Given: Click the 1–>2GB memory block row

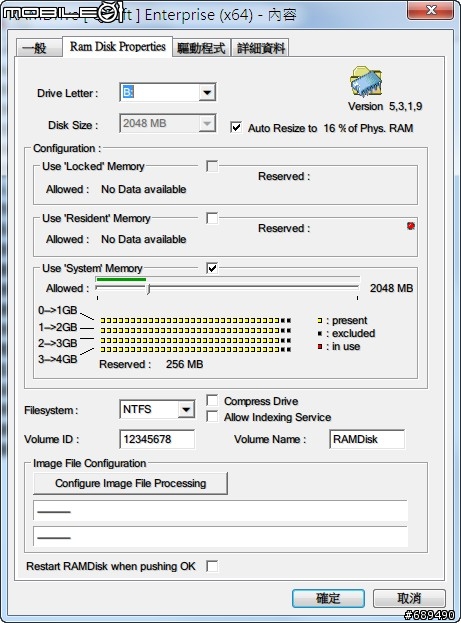Looking at the screenshot, I should coord(196,330).
